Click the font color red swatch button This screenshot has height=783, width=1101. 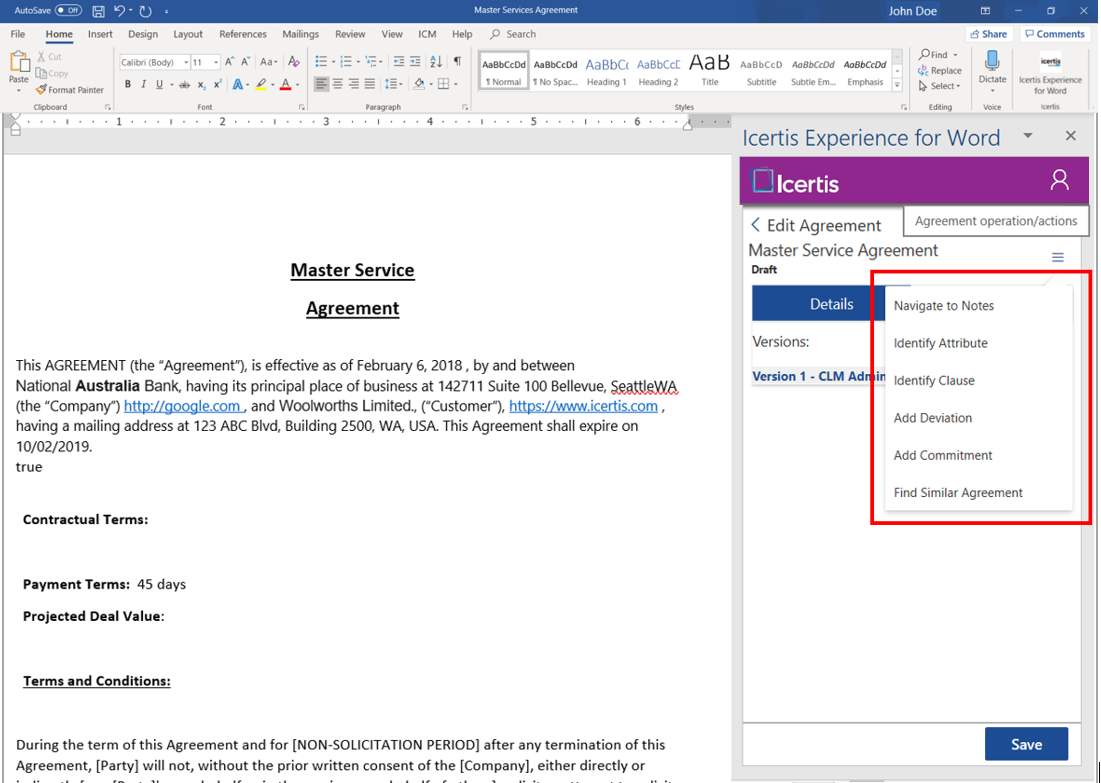(285, 85)
